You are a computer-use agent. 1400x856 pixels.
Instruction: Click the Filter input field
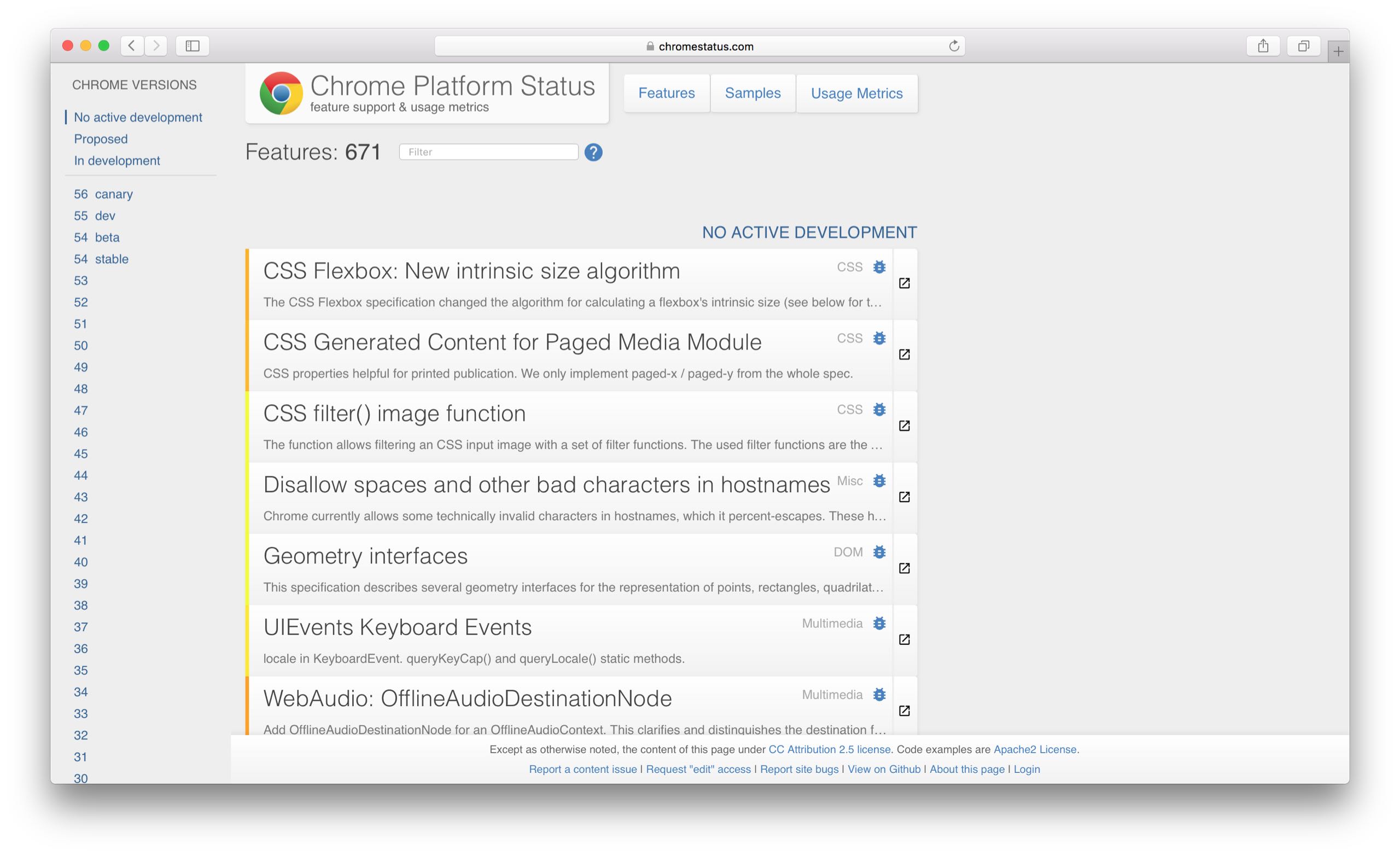489,152
